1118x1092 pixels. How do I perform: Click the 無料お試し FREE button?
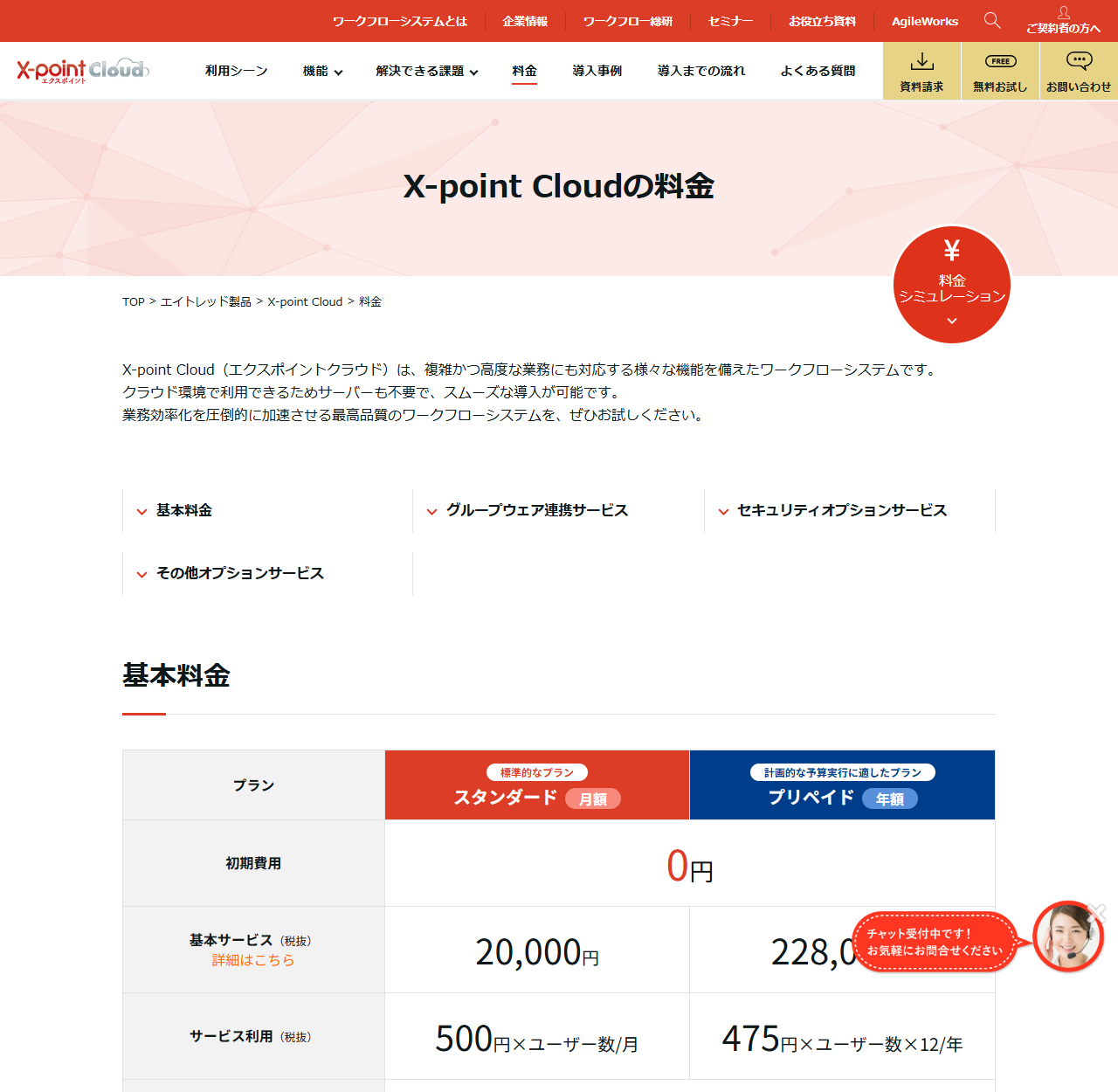(x=1000, y=71)
